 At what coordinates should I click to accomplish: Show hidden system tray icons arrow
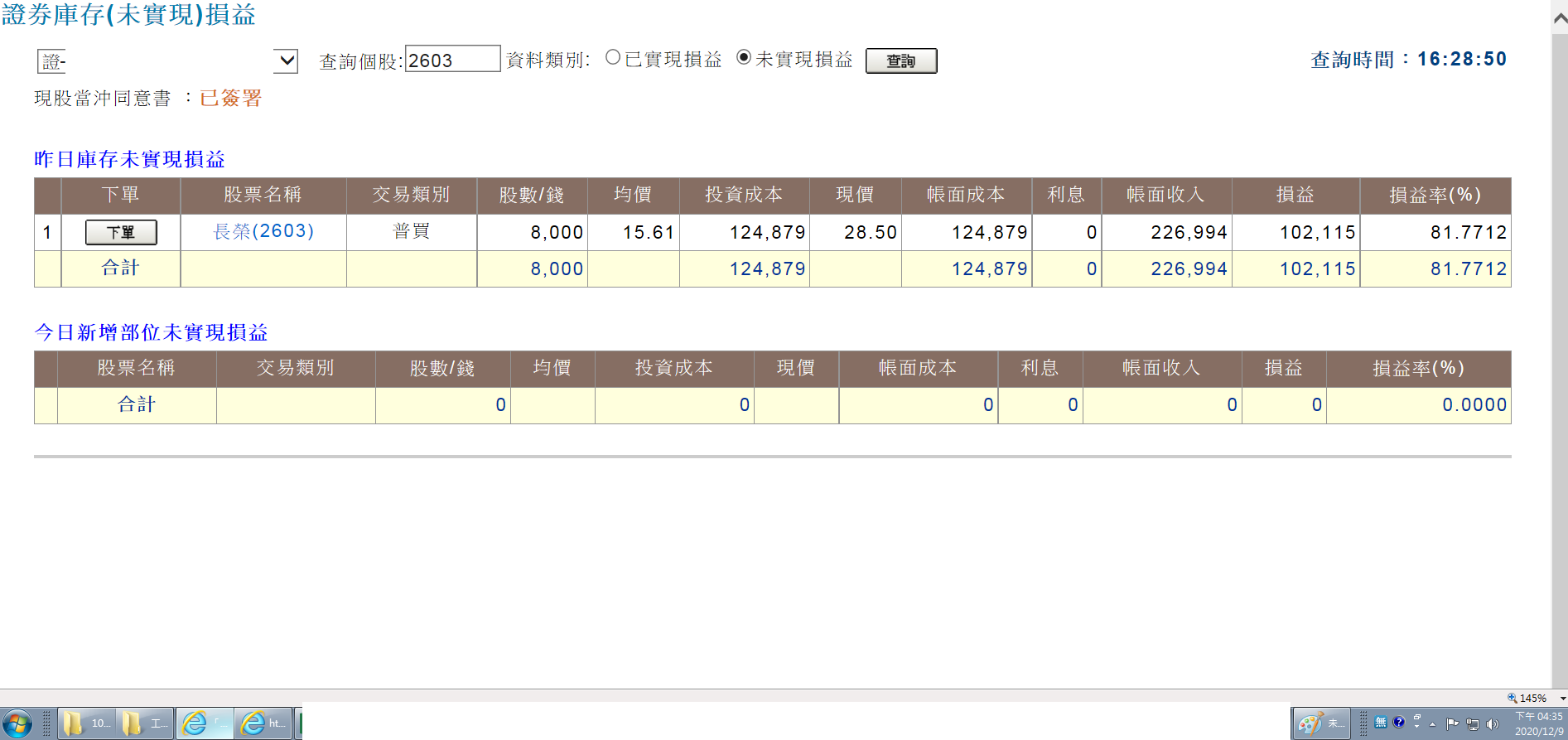(x=1432, y=724)
